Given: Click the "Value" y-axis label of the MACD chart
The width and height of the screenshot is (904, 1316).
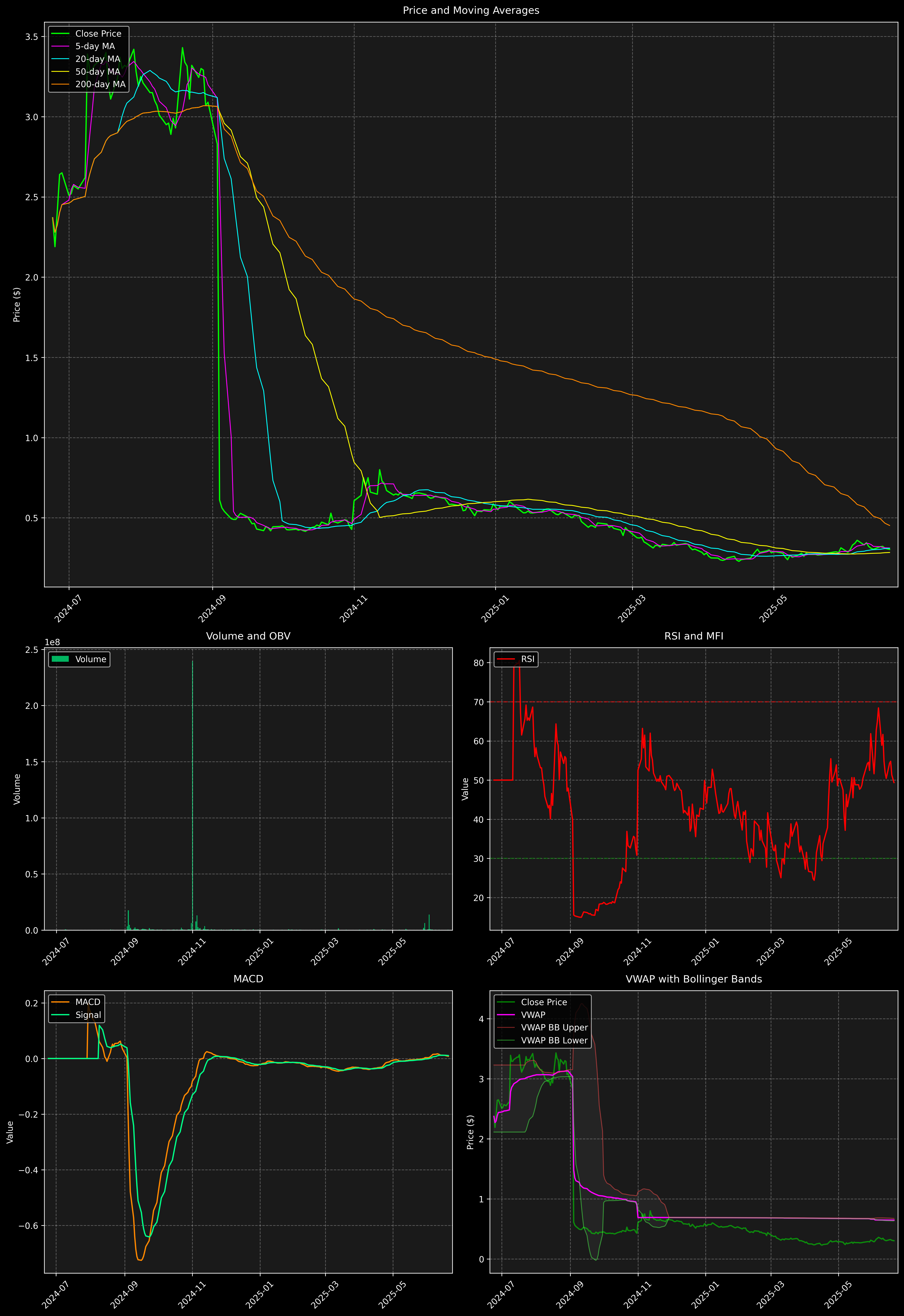Looking at the screenshot, I should 10,1132.
